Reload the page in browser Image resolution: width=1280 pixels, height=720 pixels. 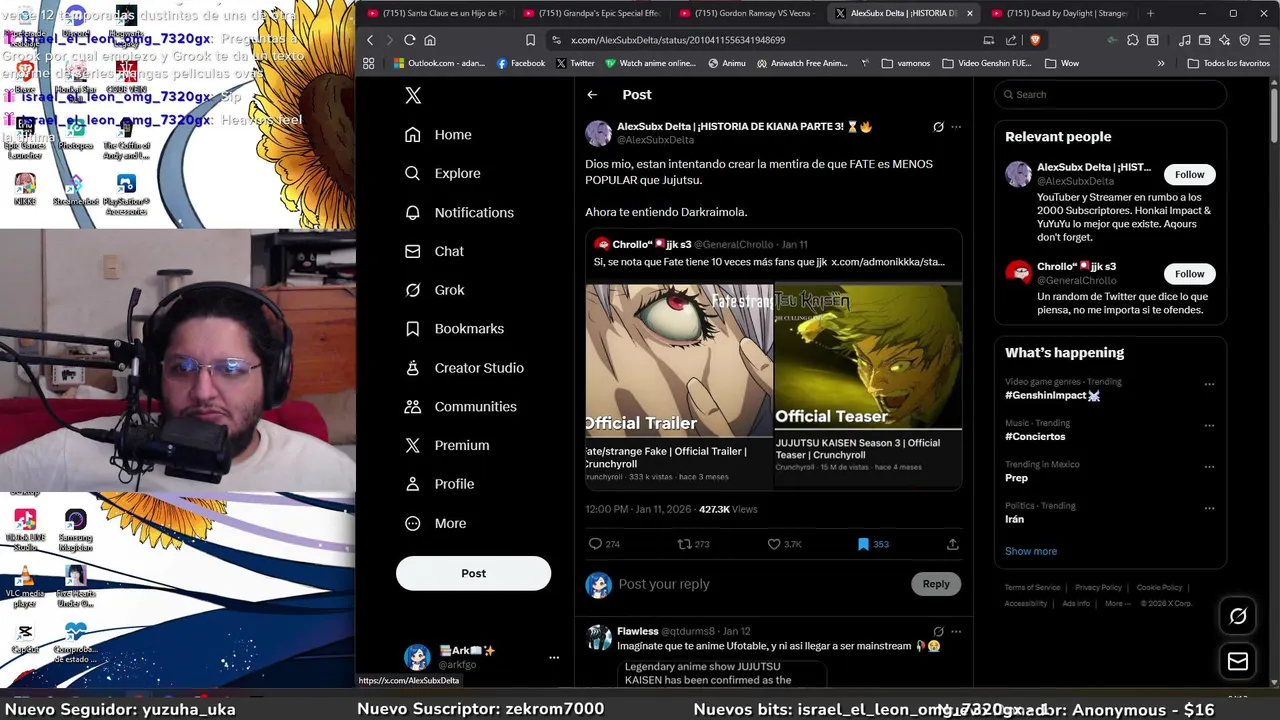point(409,40)
